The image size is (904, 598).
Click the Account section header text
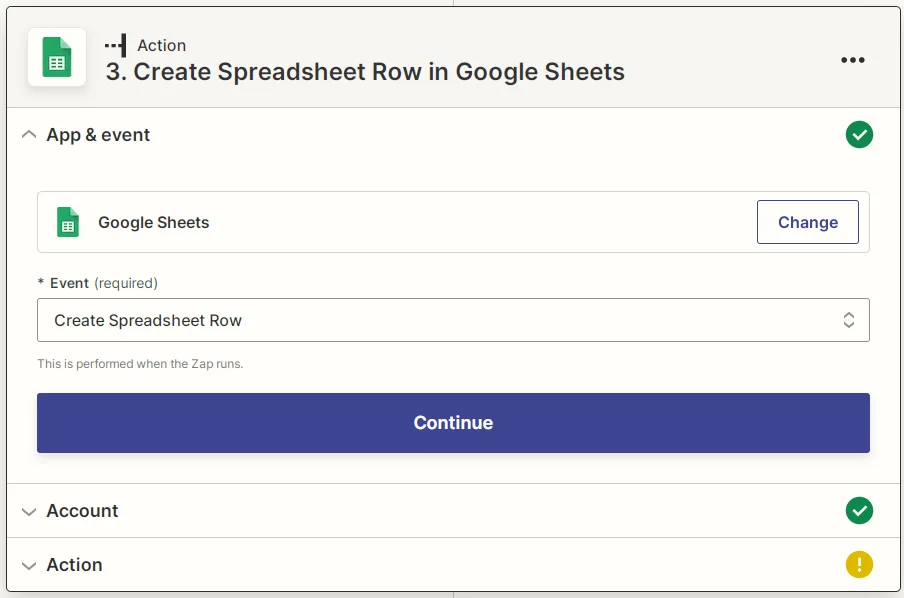click(82, 511)
